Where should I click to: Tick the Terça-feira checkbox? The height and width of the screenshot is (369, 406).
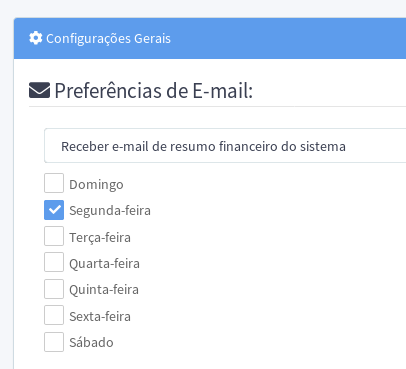point(54,236)
